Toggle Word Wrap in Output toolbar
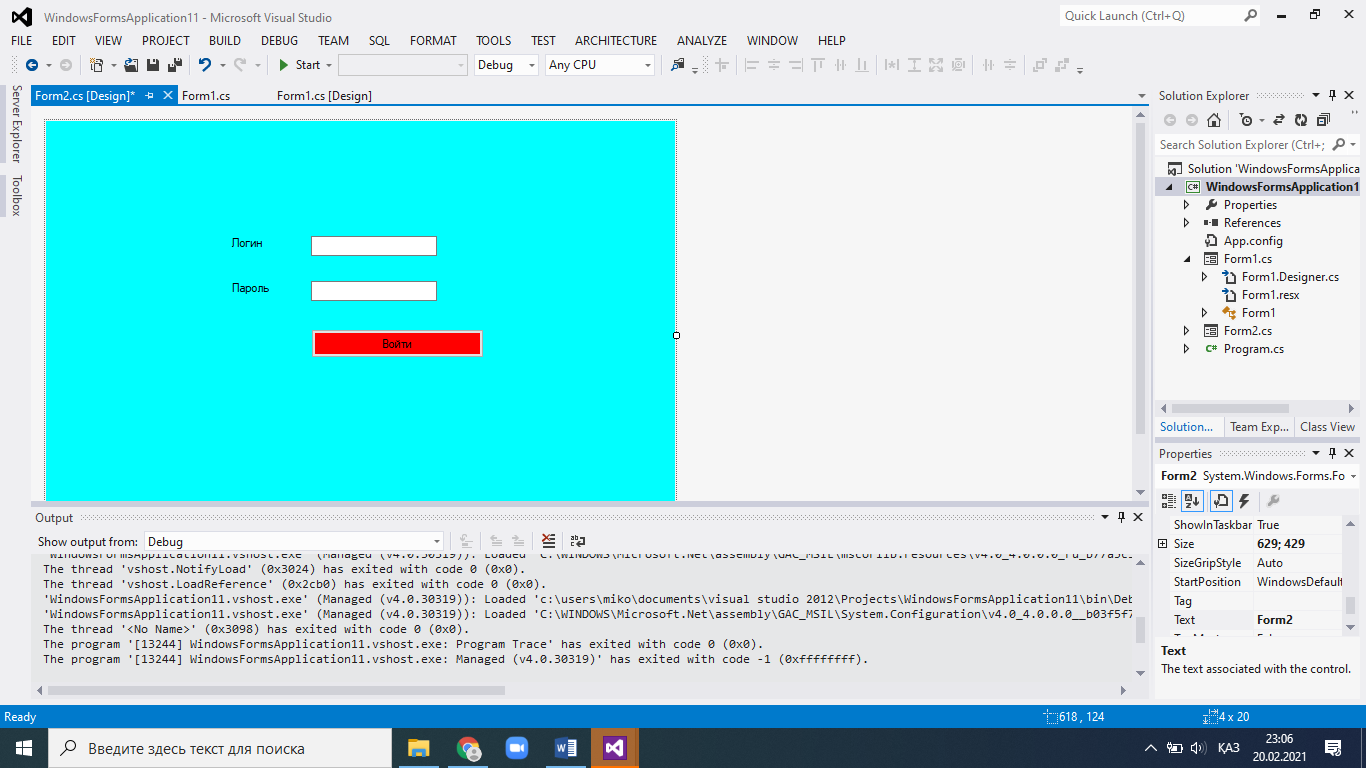This screenshot has height=768, width=1366. coord(578,541)
